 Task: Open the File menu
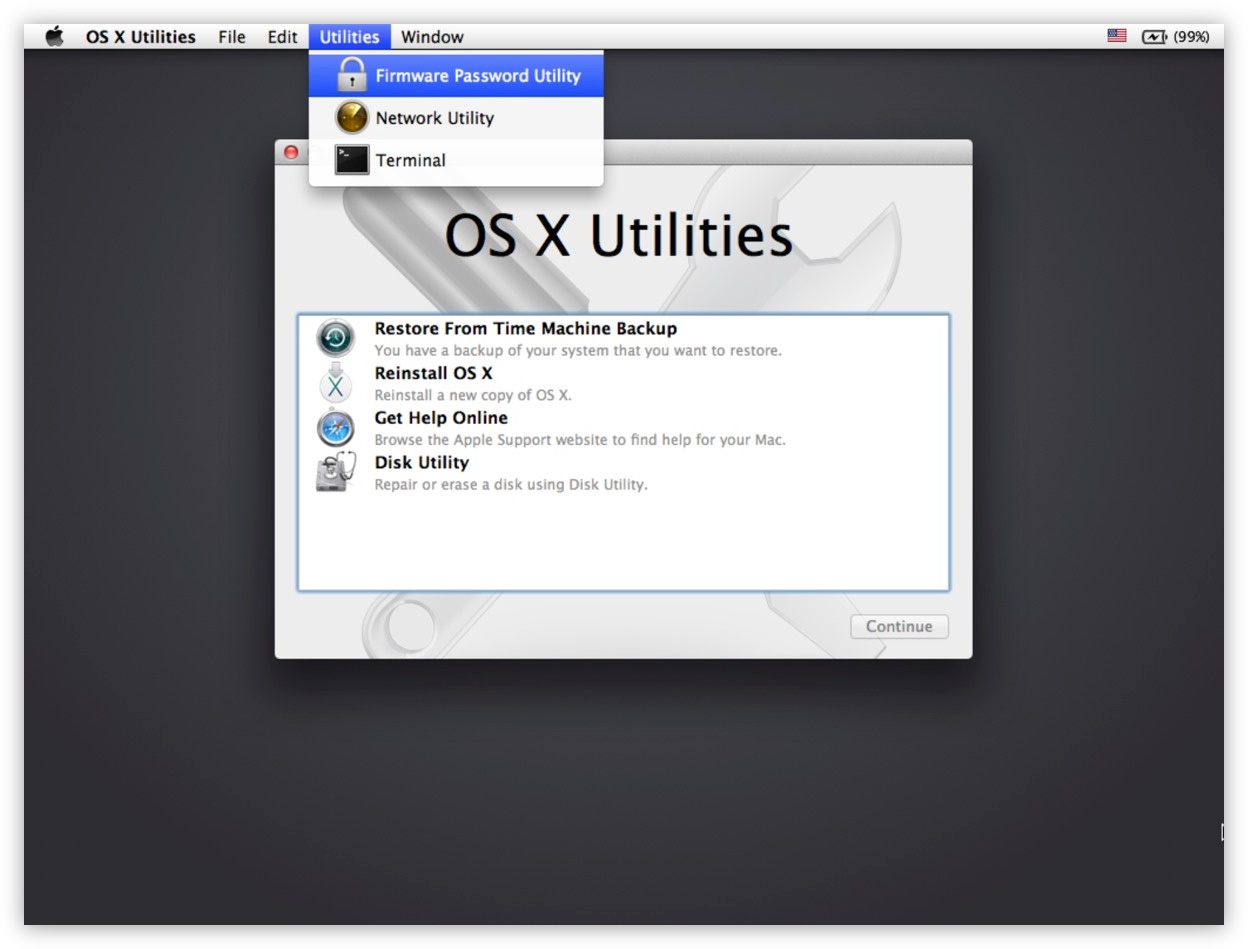232,37
